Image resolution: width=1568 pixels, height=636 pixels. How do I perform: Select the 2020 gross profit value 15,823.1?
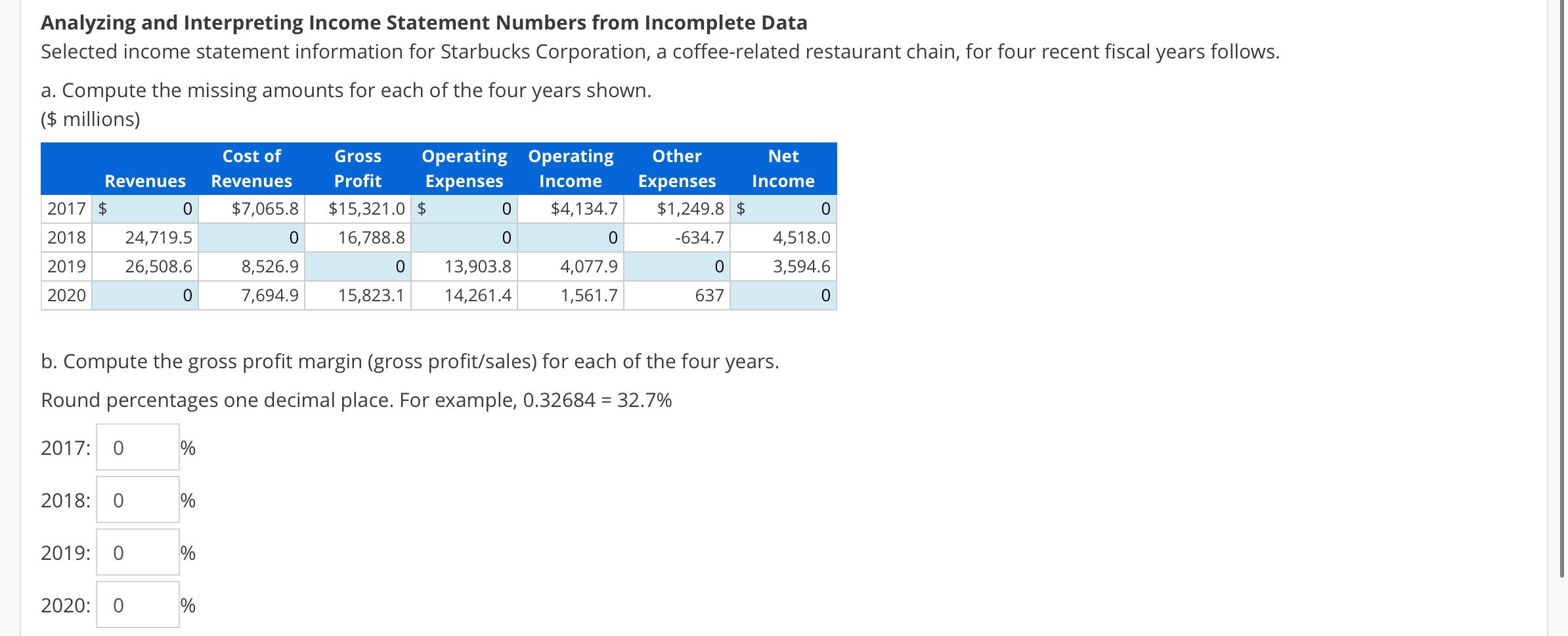[372, 295]
